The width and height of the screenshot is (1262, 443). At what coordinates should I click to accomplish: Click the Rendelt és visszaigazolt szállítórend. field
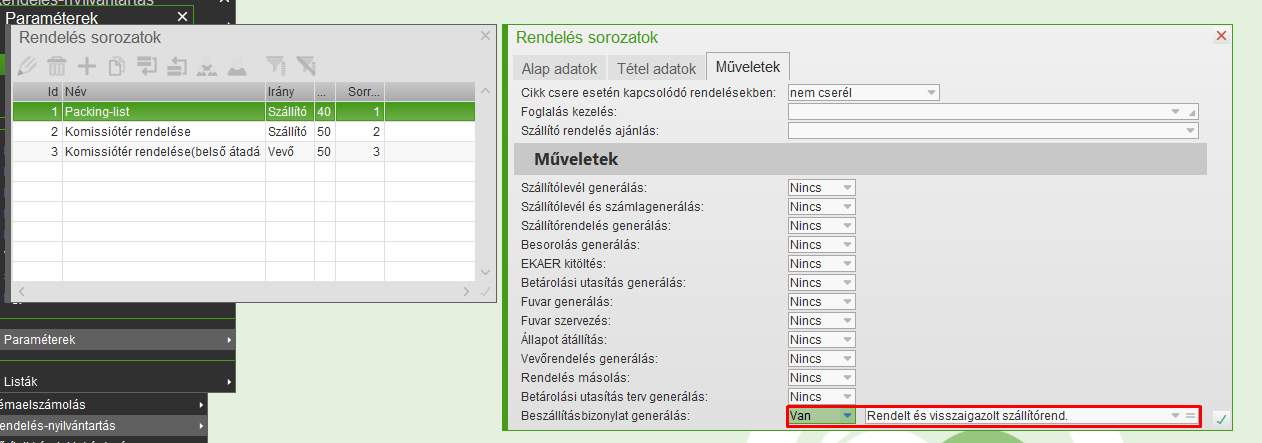click(x=1015, y=415)
